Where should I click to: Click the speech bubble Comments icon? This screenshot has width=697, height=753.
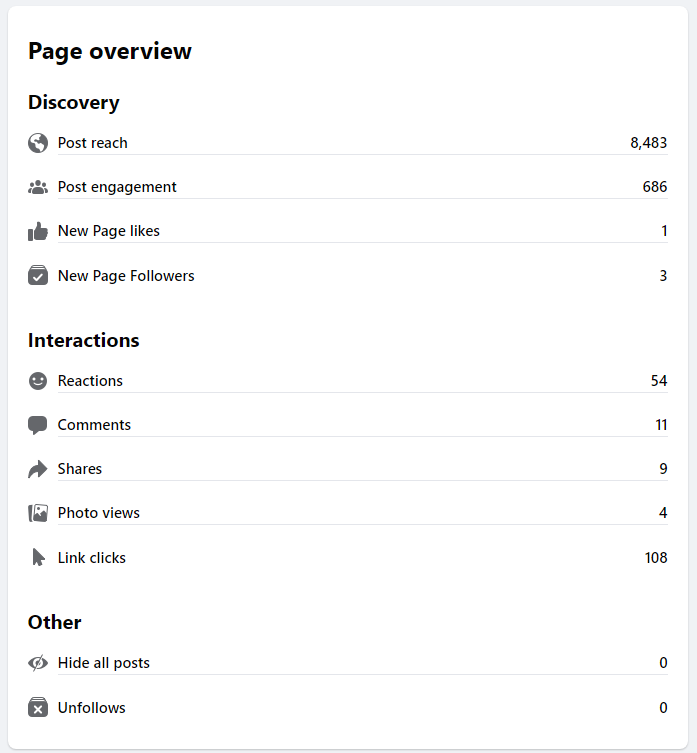[x=38, y=425]
